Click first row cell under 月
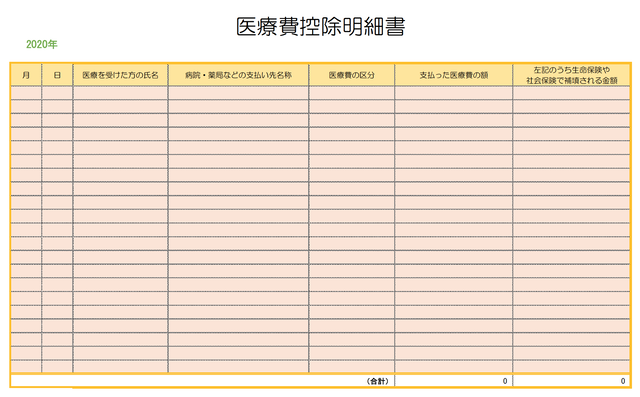Viewport: 640px width, 397px height. tap(26, 93)
